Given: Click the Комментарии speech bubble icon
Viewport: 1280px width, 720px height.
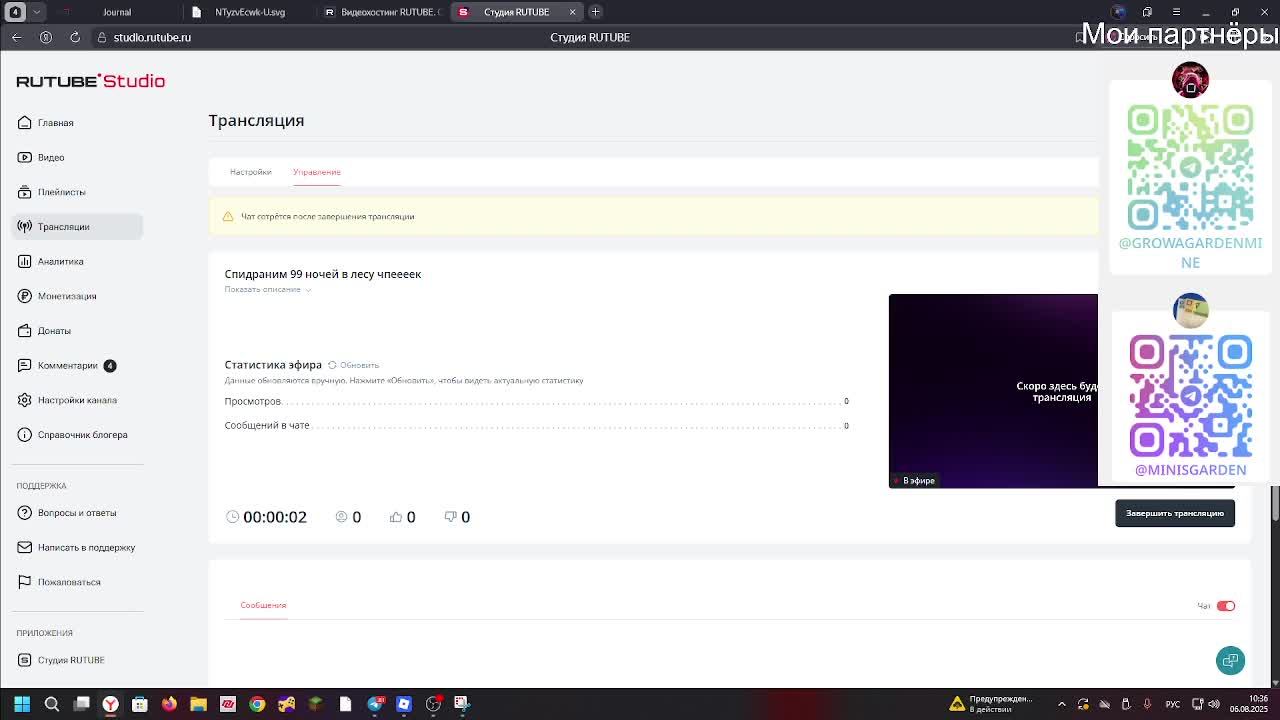Looking at the screenshot, I should [25, 365].
